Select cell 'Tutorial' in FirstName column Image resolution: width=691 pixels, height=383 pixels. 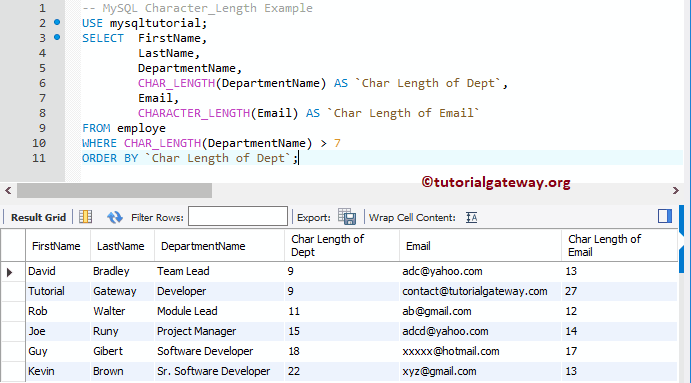pos(58,291)
